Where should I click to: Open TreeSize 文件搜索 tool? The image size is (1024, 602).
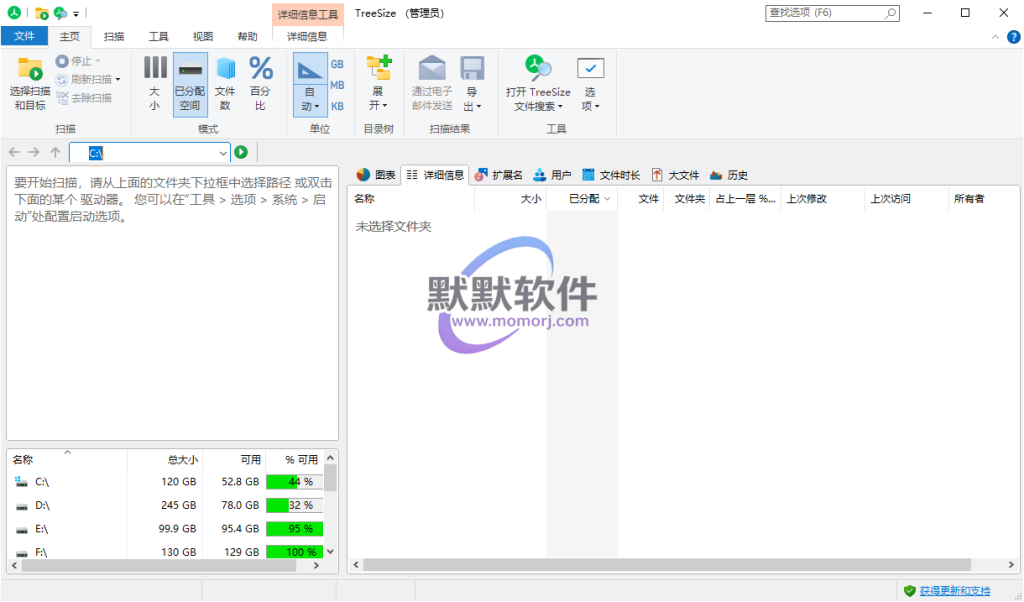point(538,69)
